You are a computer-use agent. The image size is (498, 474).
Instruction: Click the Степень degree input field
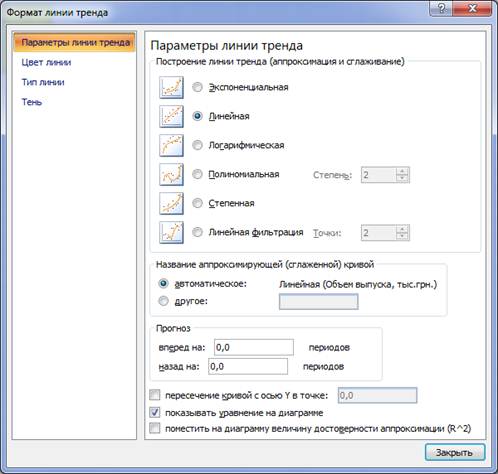379,175
